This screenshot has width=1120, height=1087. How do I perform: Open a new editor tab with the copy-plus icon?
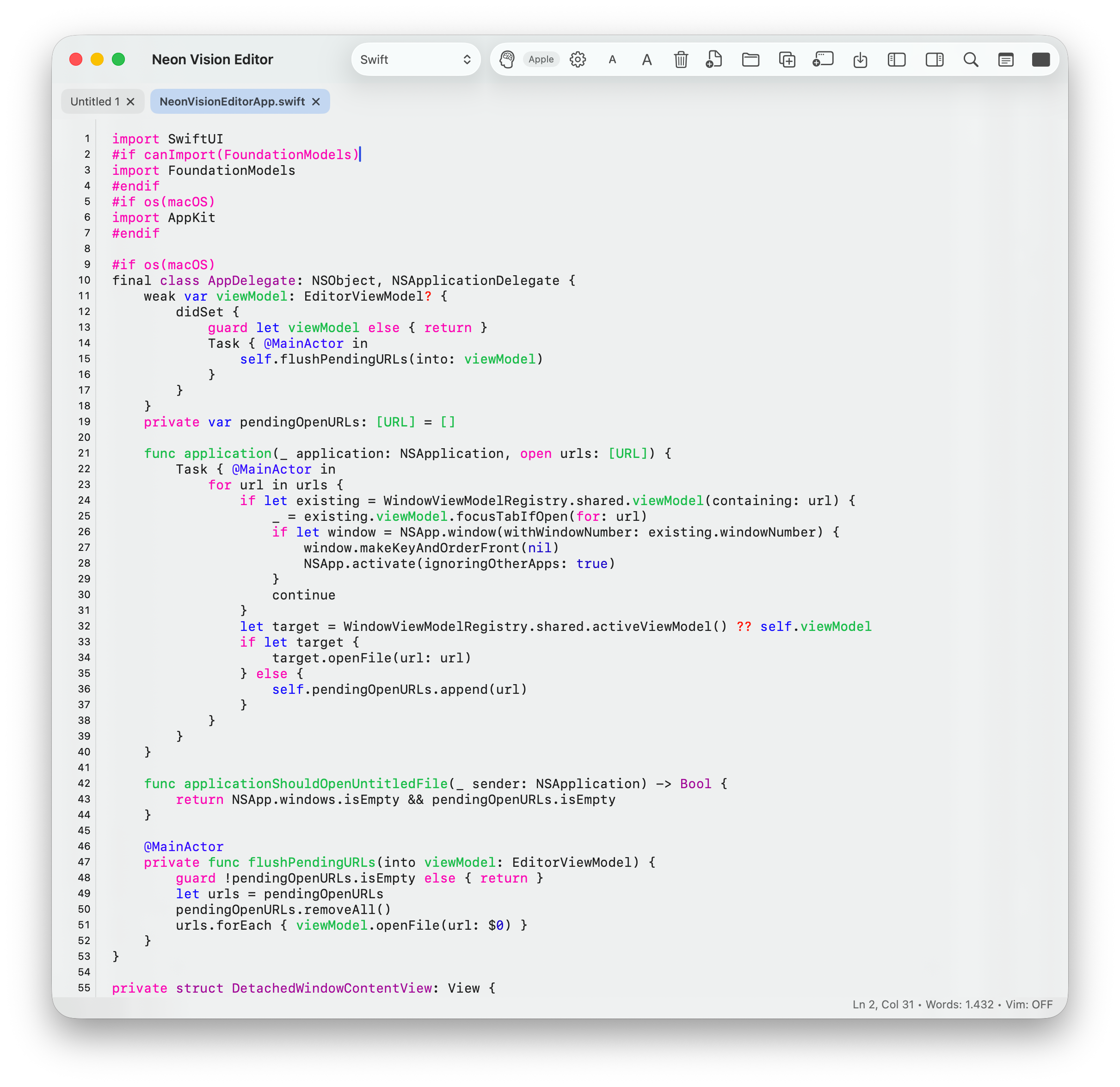(x=786, y=59)
